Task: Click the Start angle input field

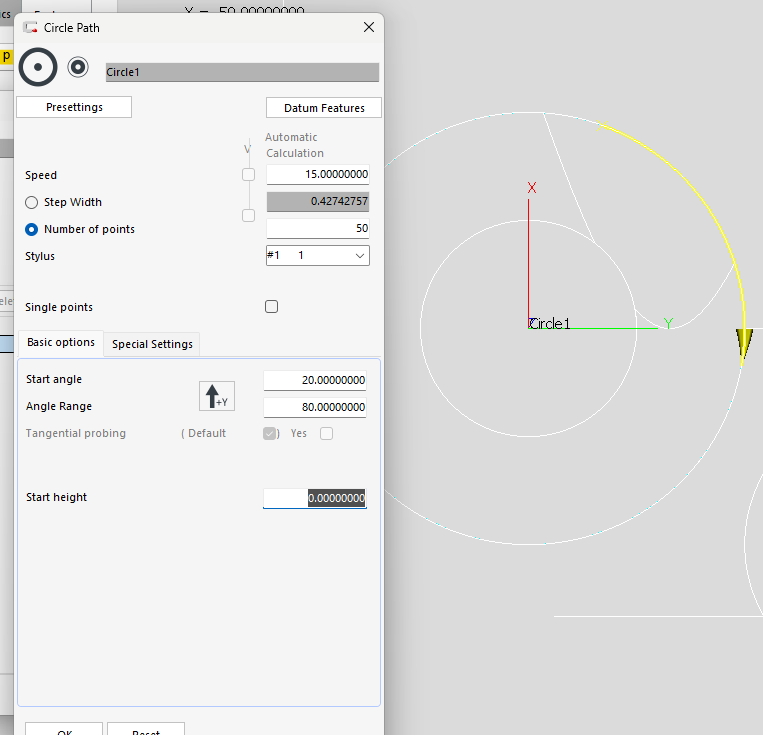Action: click(x=314, y=380)
